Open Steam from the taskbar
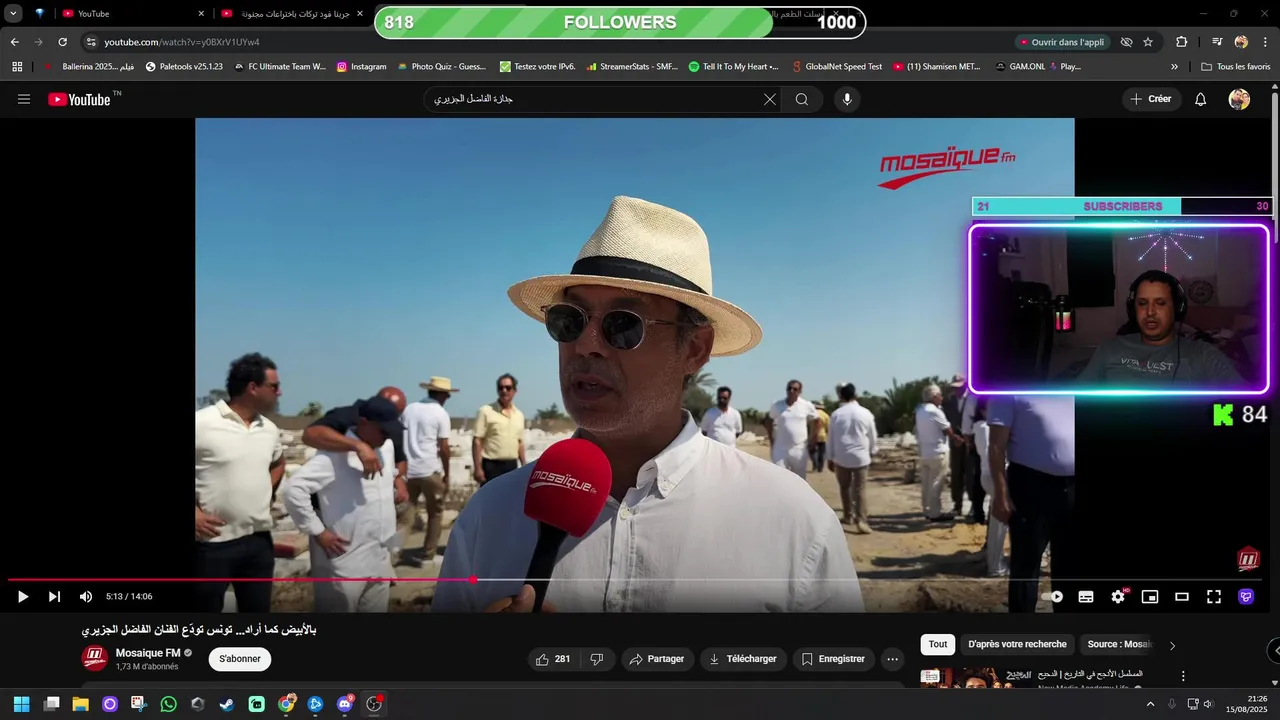This screenshot has width=1280, height=720. point(227,704)
